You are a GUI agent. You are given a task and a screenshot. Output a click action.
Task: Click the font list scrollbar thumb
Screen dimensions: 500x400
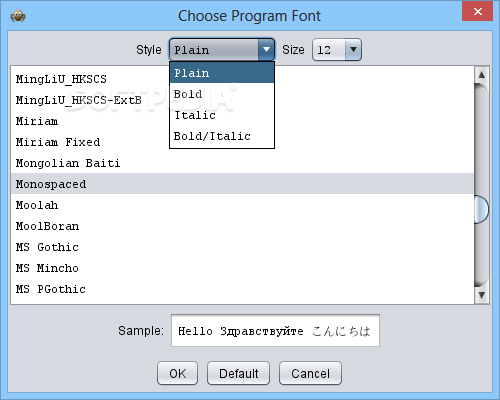[x=481, y=209]
